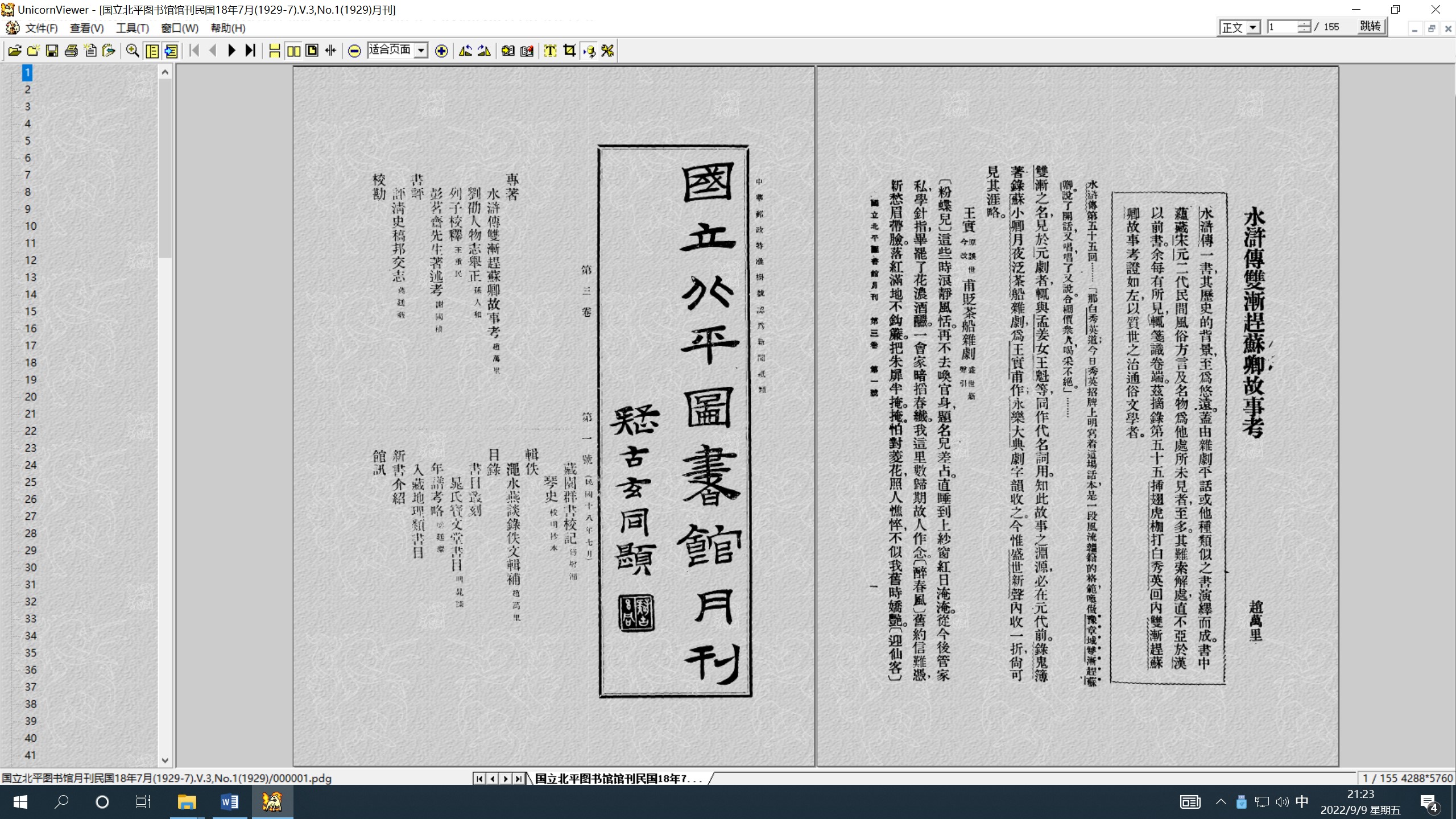Click tab strip first-tab arrow button

(x=479, y=779)
